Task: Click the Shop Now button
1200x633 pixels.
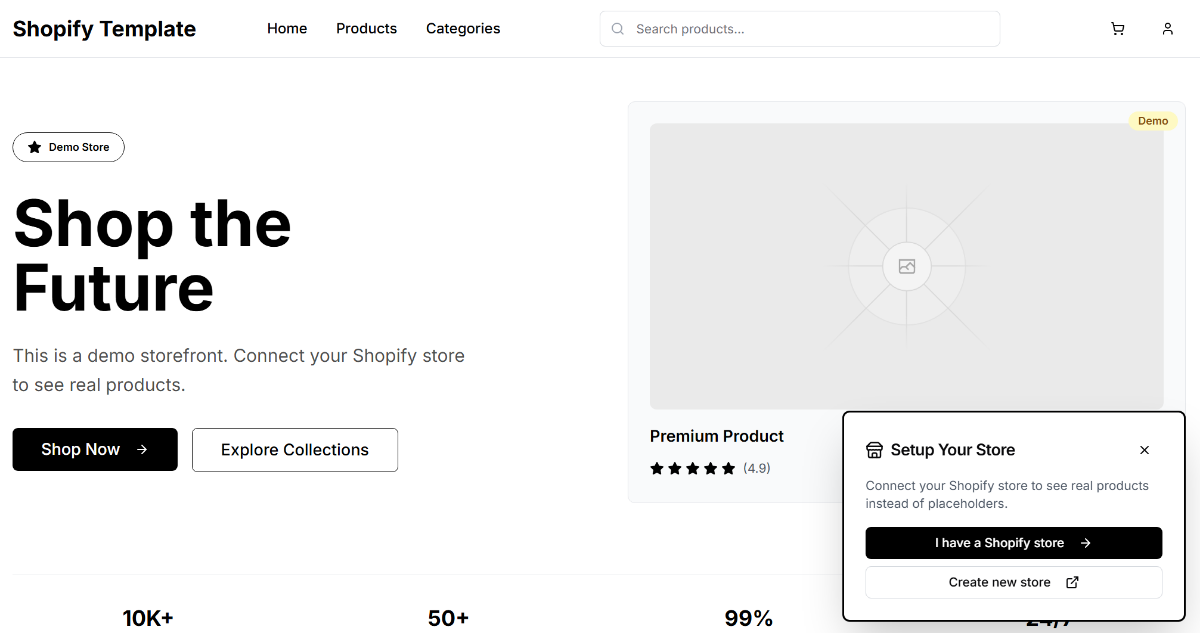Action: click(x=94, y=449)
